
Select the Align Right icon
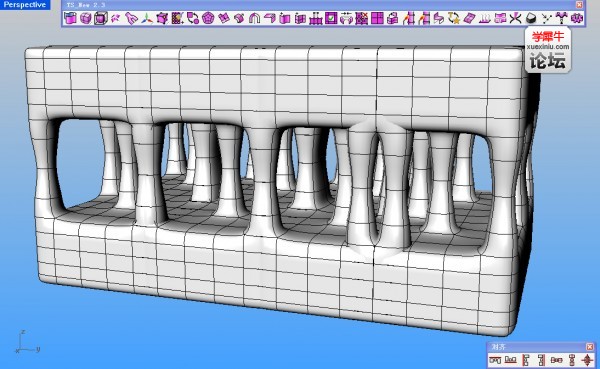pyautogui.click(x=541, y=360)
